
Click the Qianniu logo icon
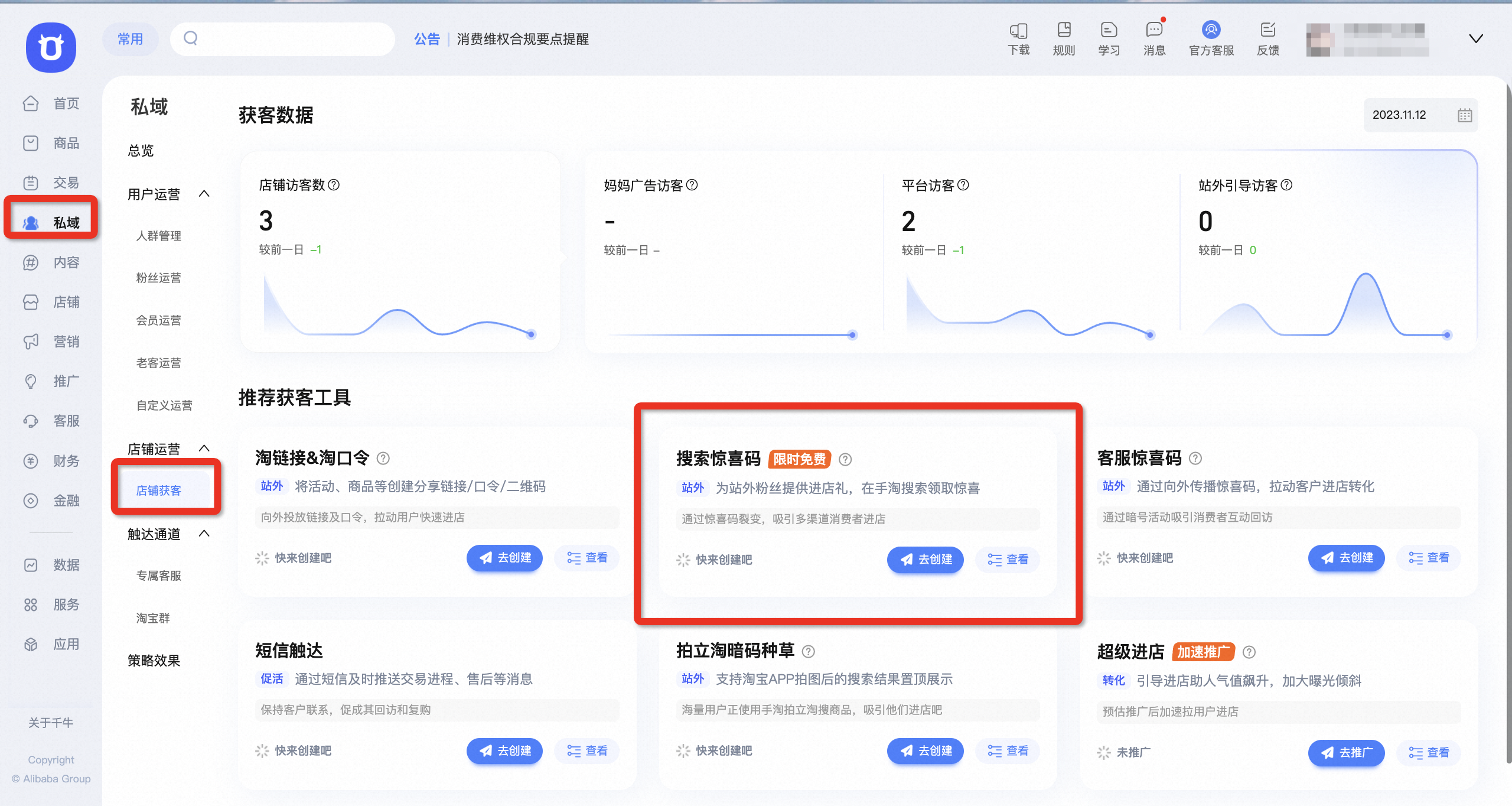coord(51,47)
